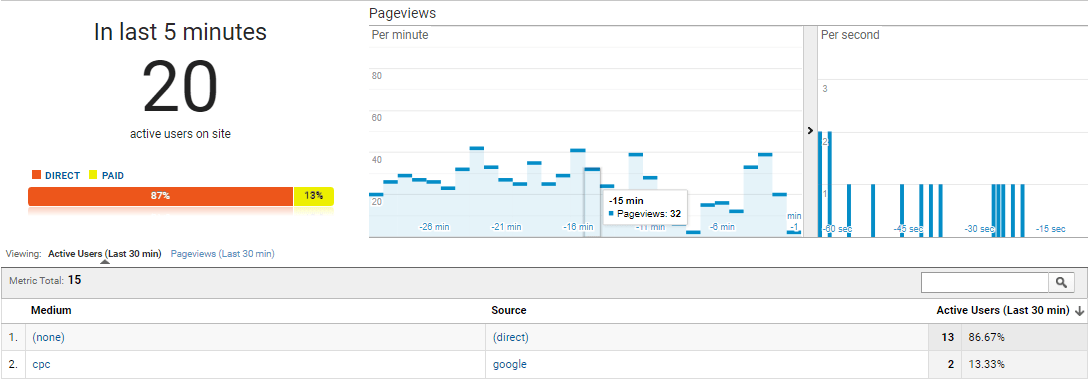Open the (none) medium link
This screenshot has height=379, width=1091.
(x=49, y=337)
